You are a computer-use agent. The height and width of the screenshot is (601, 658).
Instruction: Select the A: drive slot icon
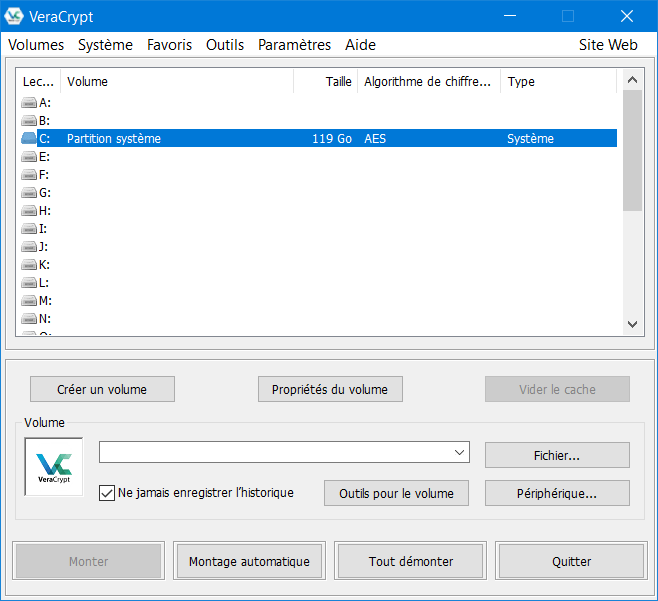(29, 102)
